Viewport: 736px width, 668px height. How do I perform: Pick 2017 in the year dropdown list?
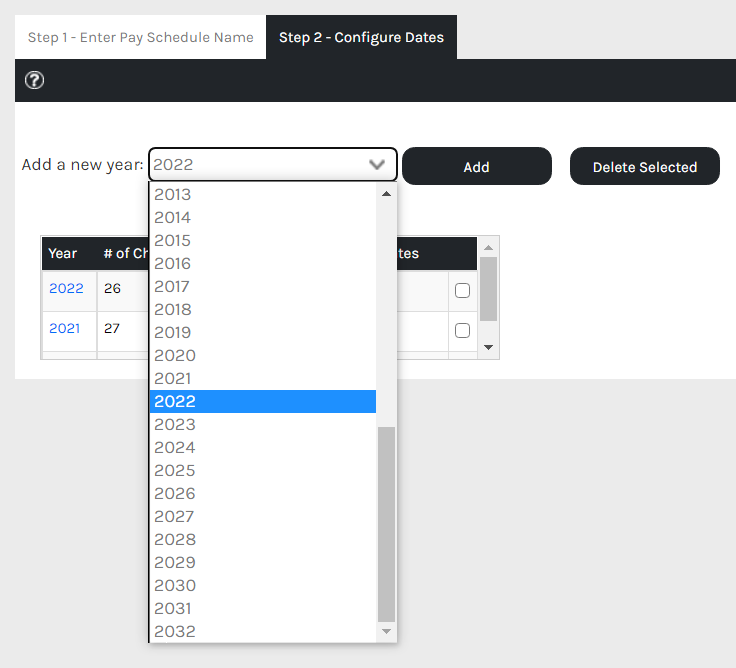[x=263, y=286]
